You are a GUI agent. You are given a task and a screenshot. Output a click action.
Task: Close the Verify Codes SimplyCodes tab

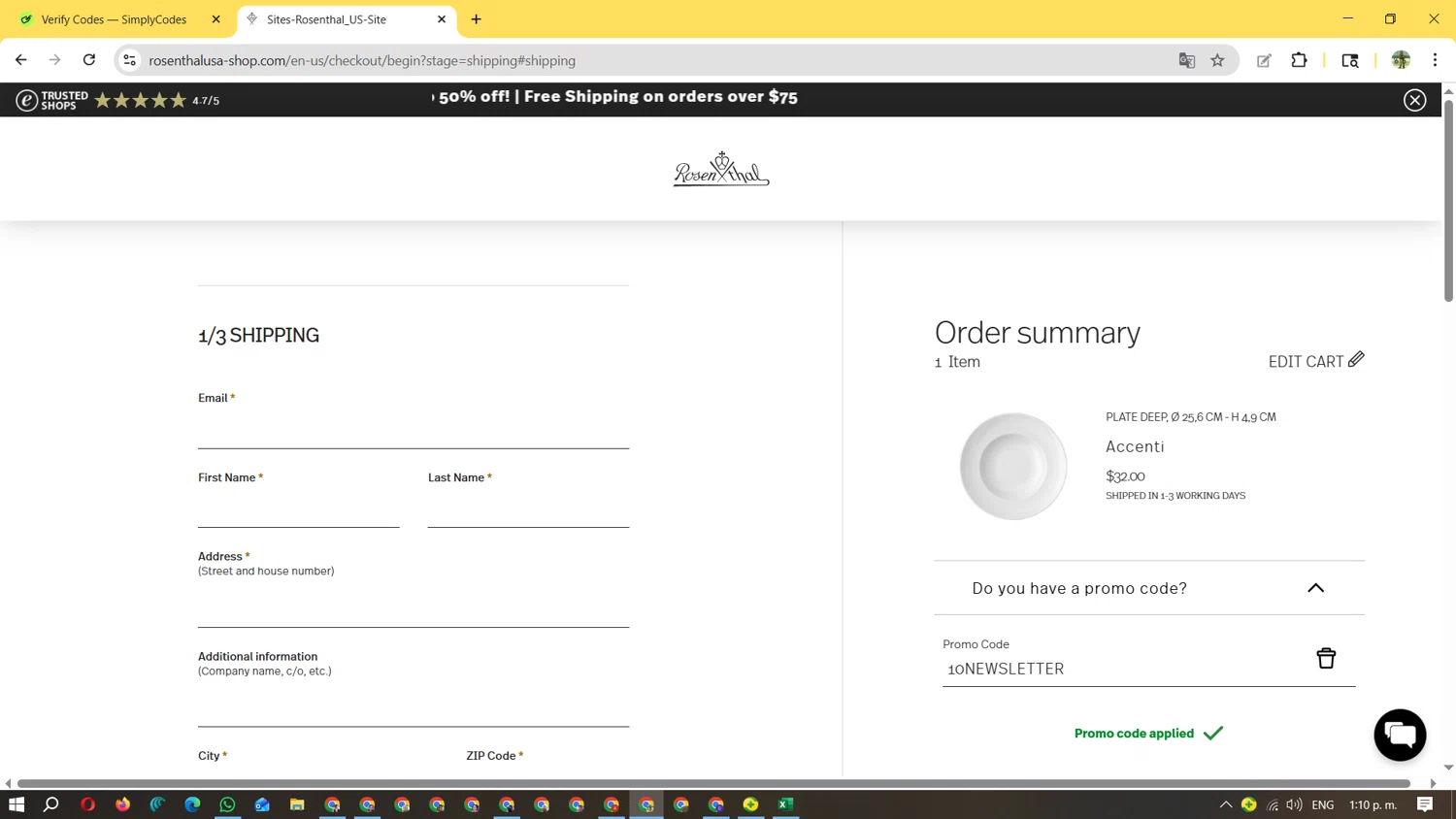(x=215, y=19)
